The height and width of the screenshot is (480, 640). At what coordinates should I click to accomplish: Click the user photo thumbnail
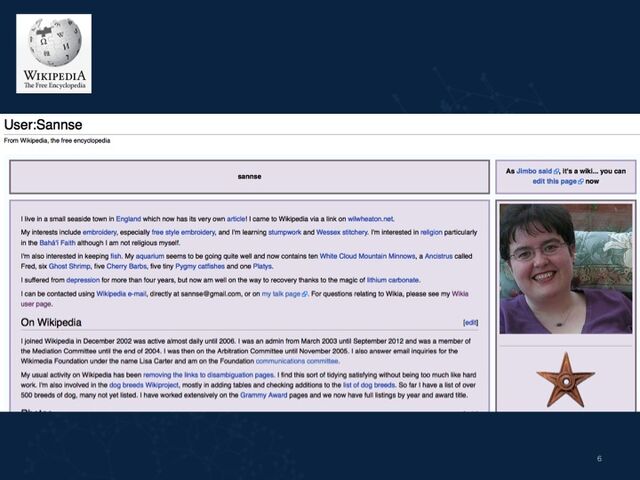click(x=566, y=269)
